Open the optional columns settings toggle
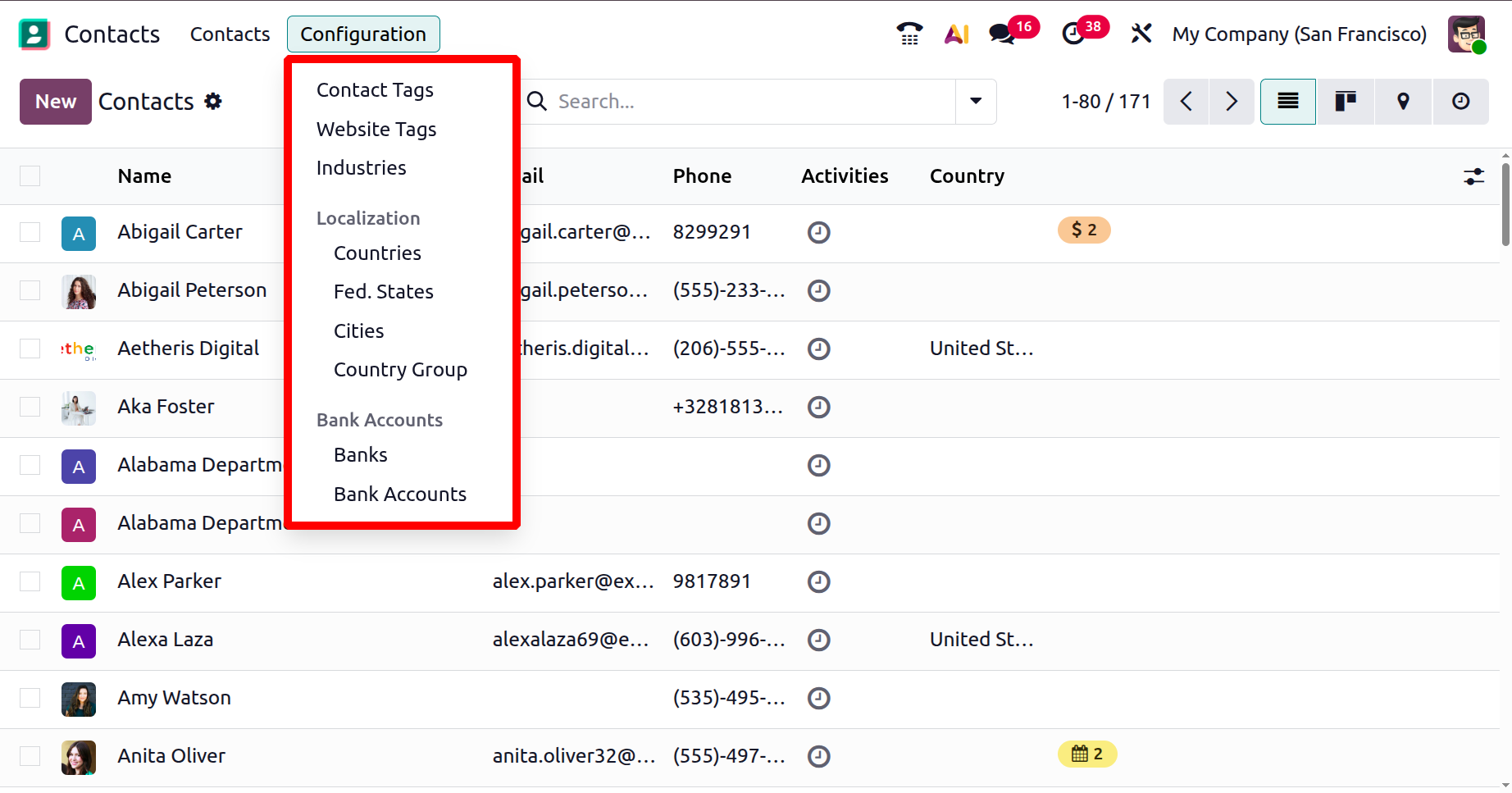Image resolution: width=1512 pixels, height=793 pixels. click(x=1473, y=176)
